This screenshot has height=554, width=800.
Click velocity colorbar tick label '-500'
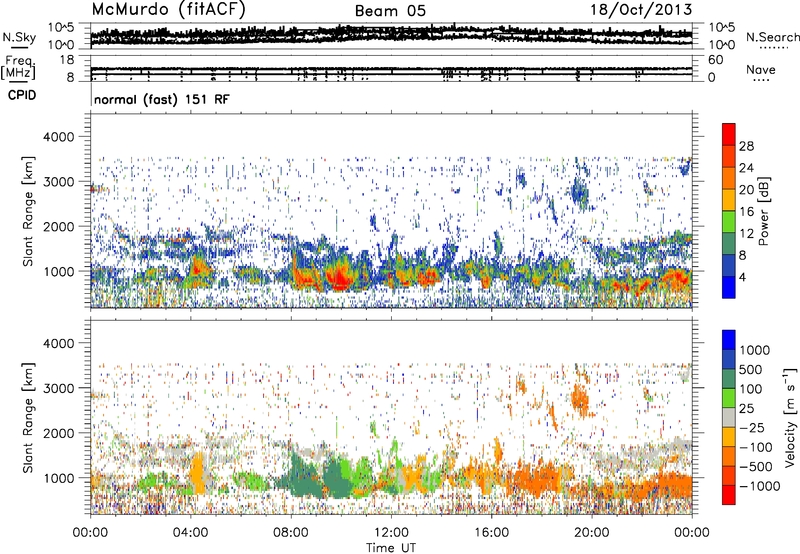click(756, 466)
